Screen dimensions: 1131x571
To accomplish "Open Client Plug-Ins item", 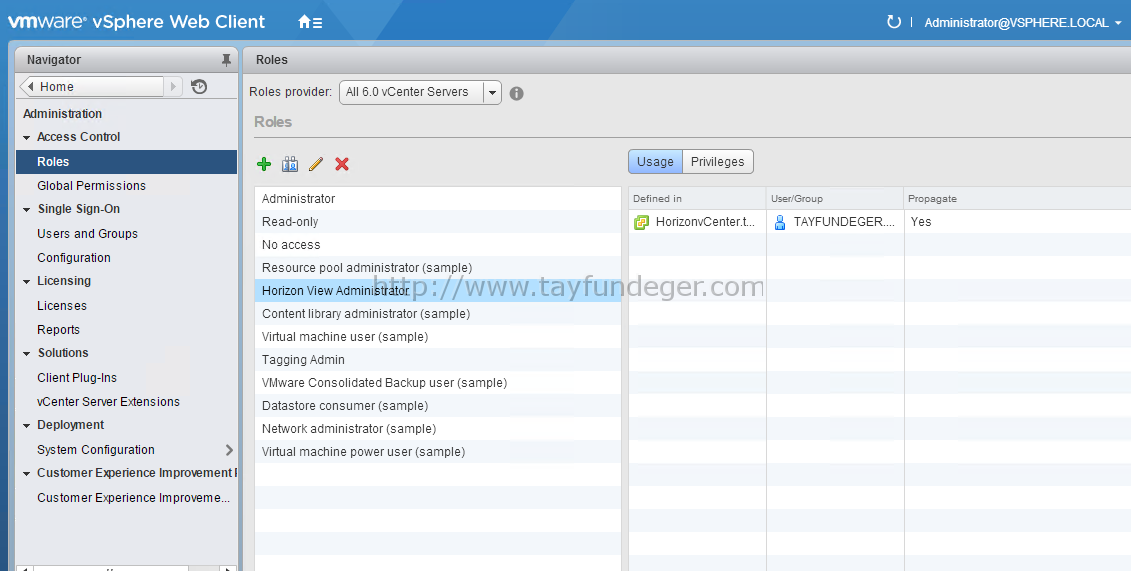I will tap(76, 378).
